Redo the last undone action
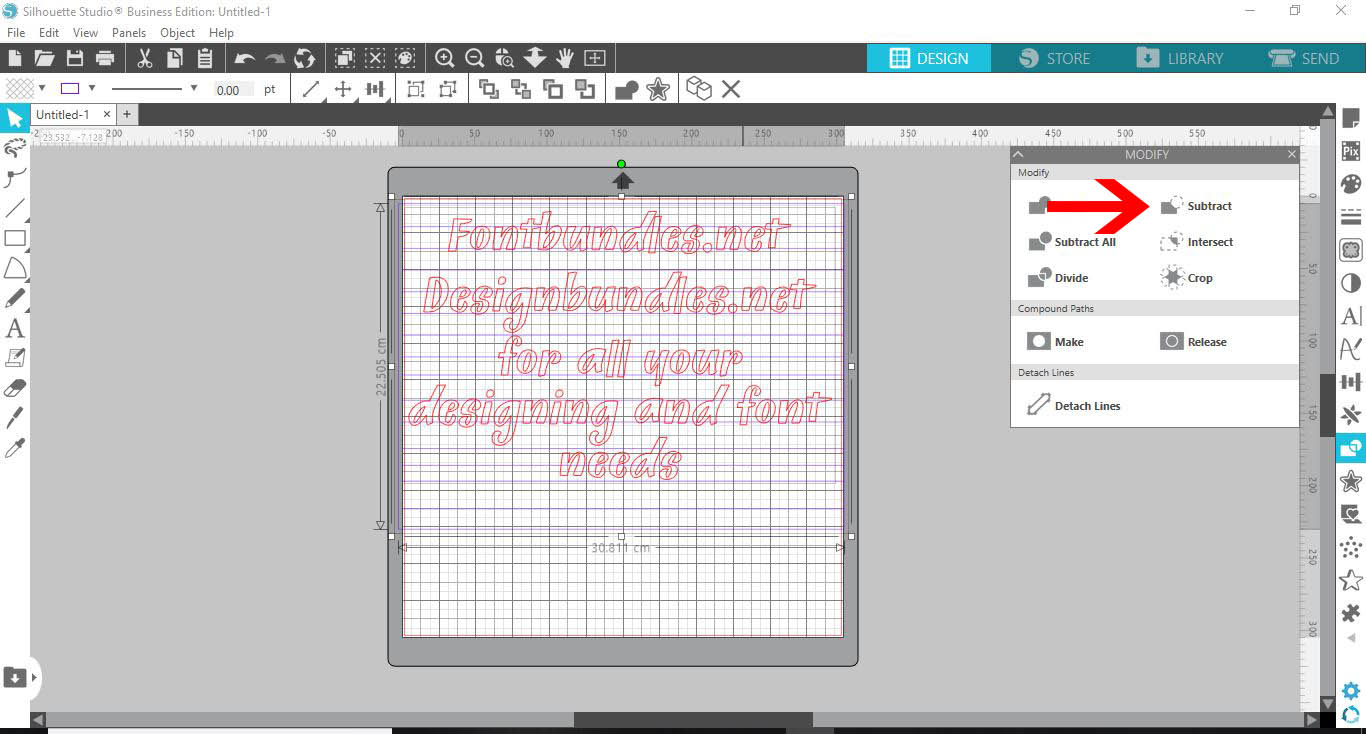The height and width of the screenshot is (734, 1366). (x=274, y=59)
